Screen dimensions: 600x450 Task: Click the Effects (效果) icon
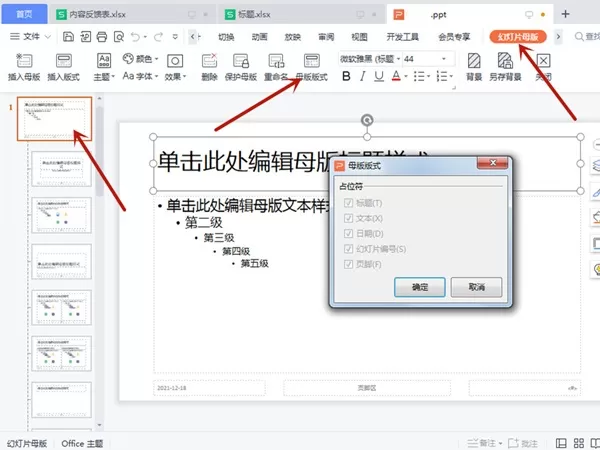pos(175,60)
